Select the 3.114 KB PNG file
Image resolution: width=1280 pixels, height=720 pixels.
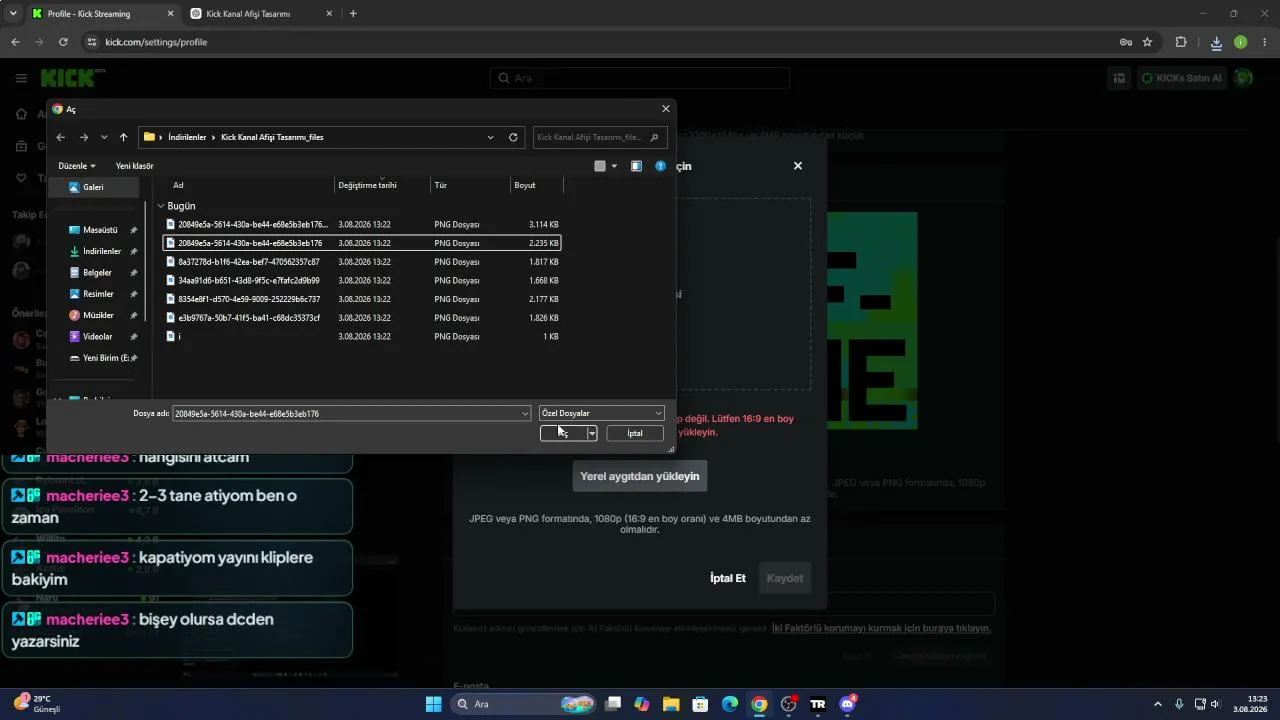[362, 225]
